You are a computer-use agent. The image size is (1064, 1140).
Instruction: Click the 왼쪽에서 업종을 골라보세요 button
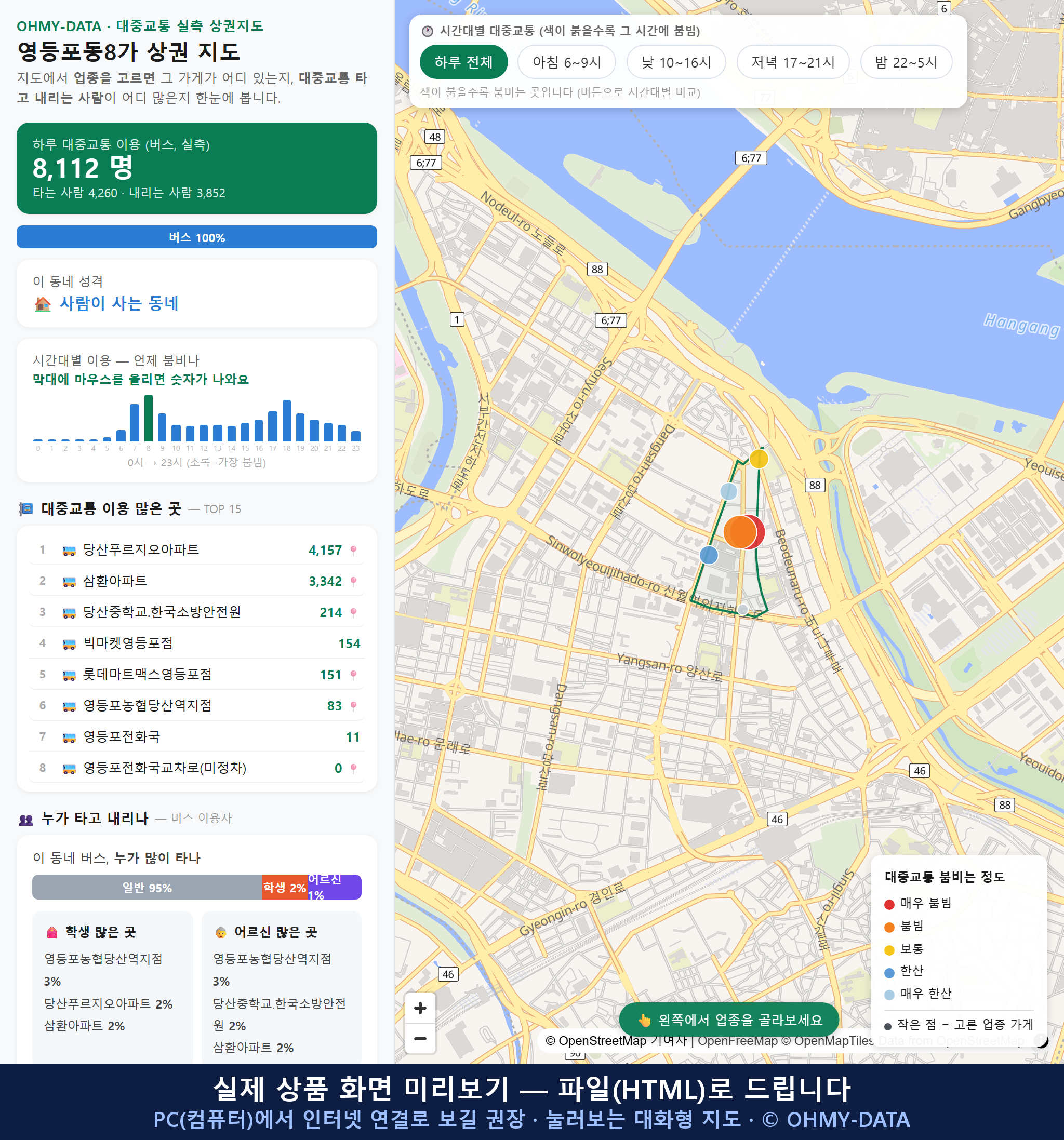click(x=729, y=1020)
